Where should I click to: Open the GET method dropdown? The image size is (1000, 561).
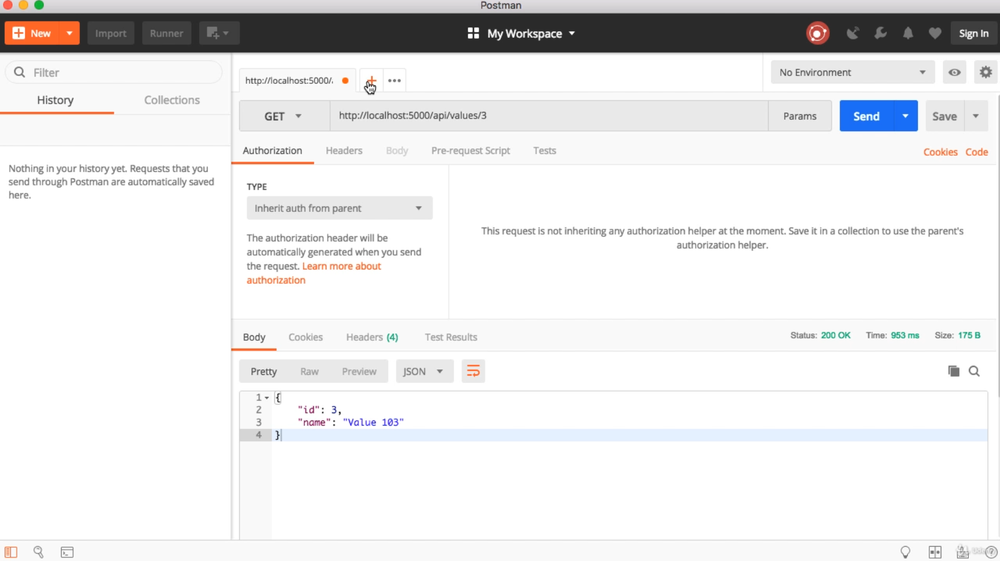pos(284,116)
